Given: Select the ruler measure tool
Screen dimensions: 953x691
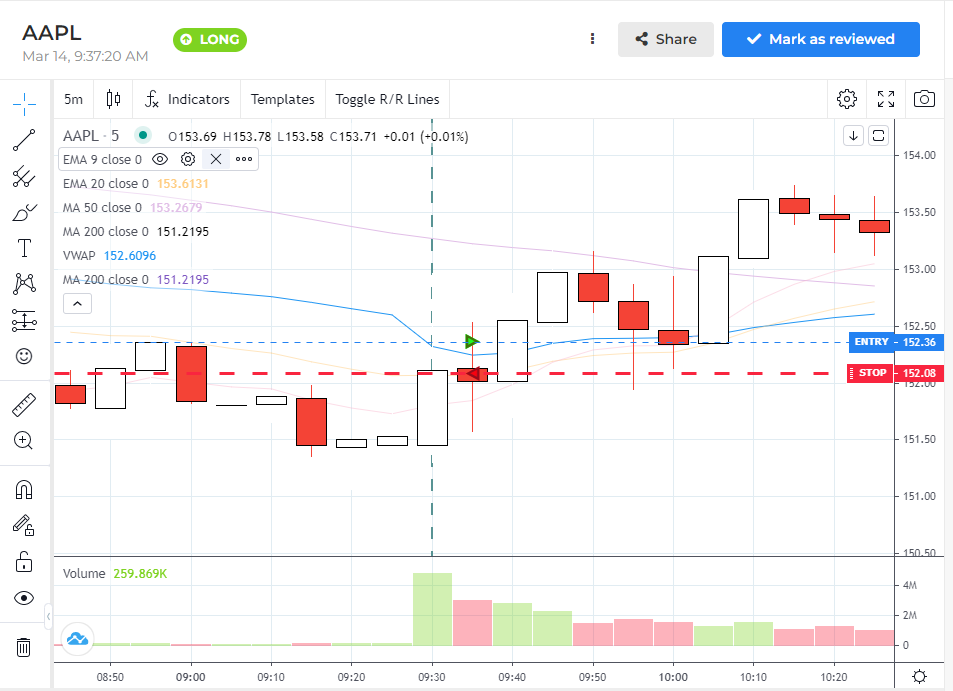Looking at the screenshot, I should (x=24, y=405).
